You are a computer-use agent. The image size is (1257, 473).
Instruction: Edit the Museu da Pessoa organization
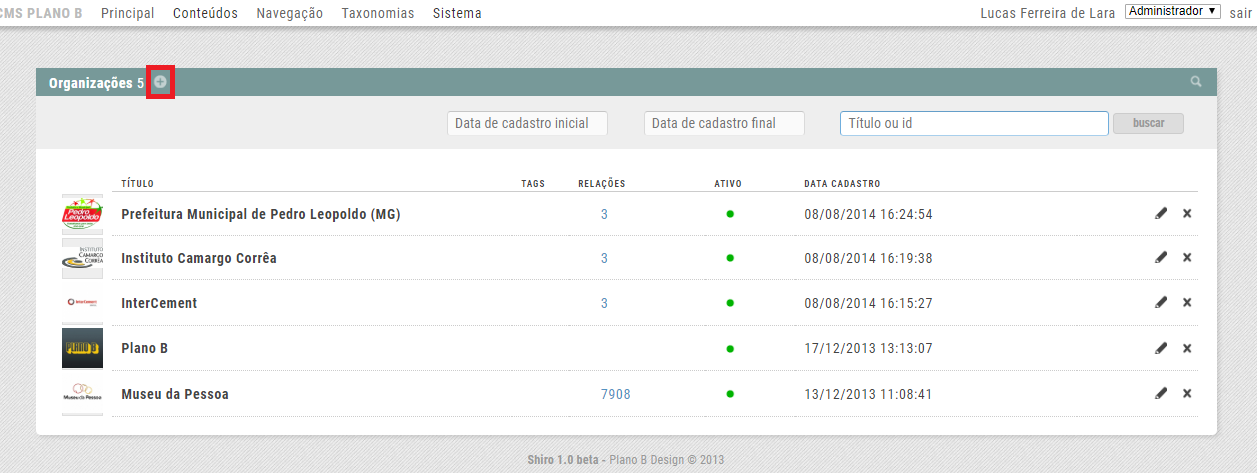(x=1161, y=393)
